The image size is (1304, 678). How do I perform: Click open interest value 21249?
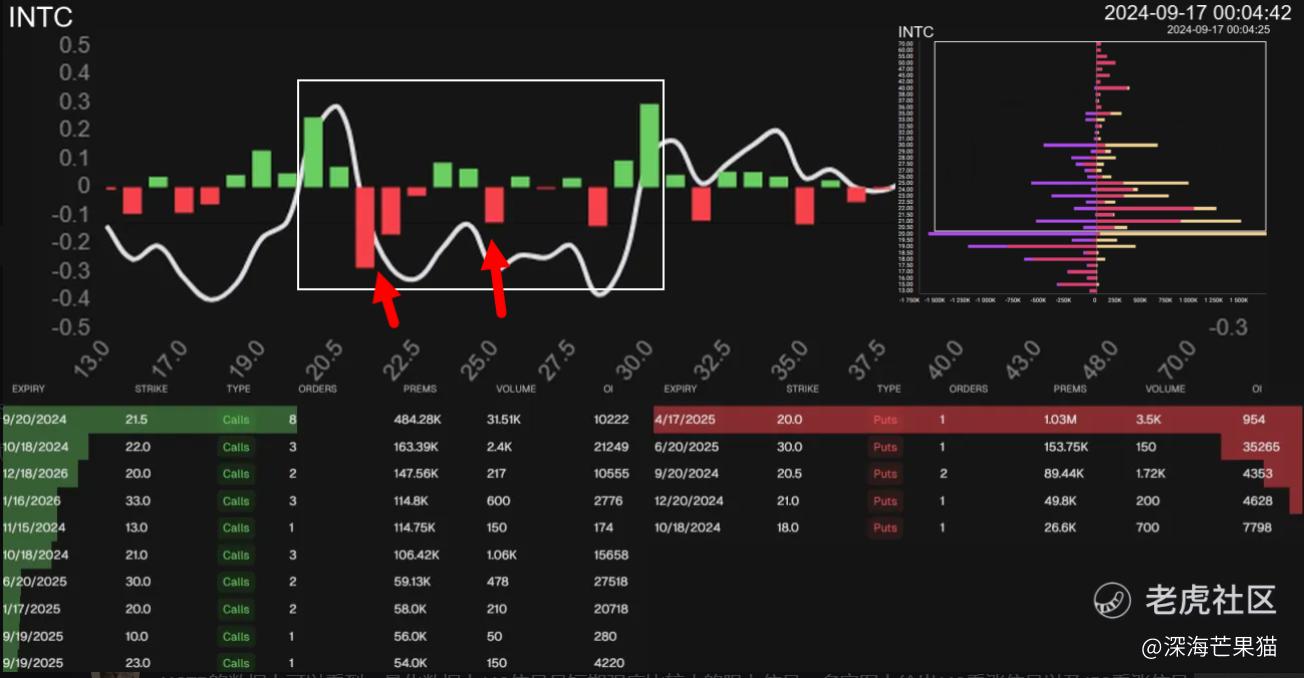click(611, 447)
